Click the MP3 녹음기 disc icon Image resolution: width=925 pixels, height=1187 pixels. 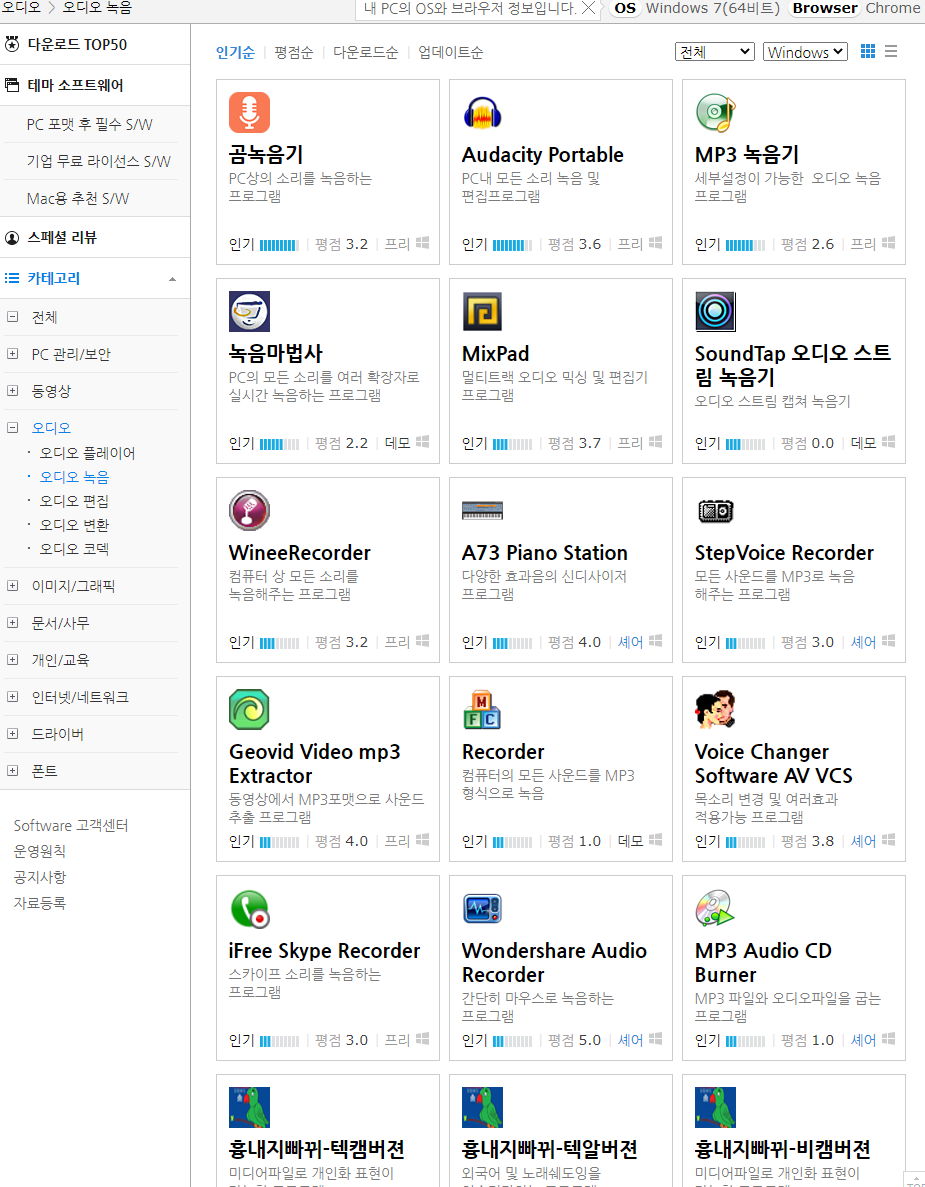715,113
